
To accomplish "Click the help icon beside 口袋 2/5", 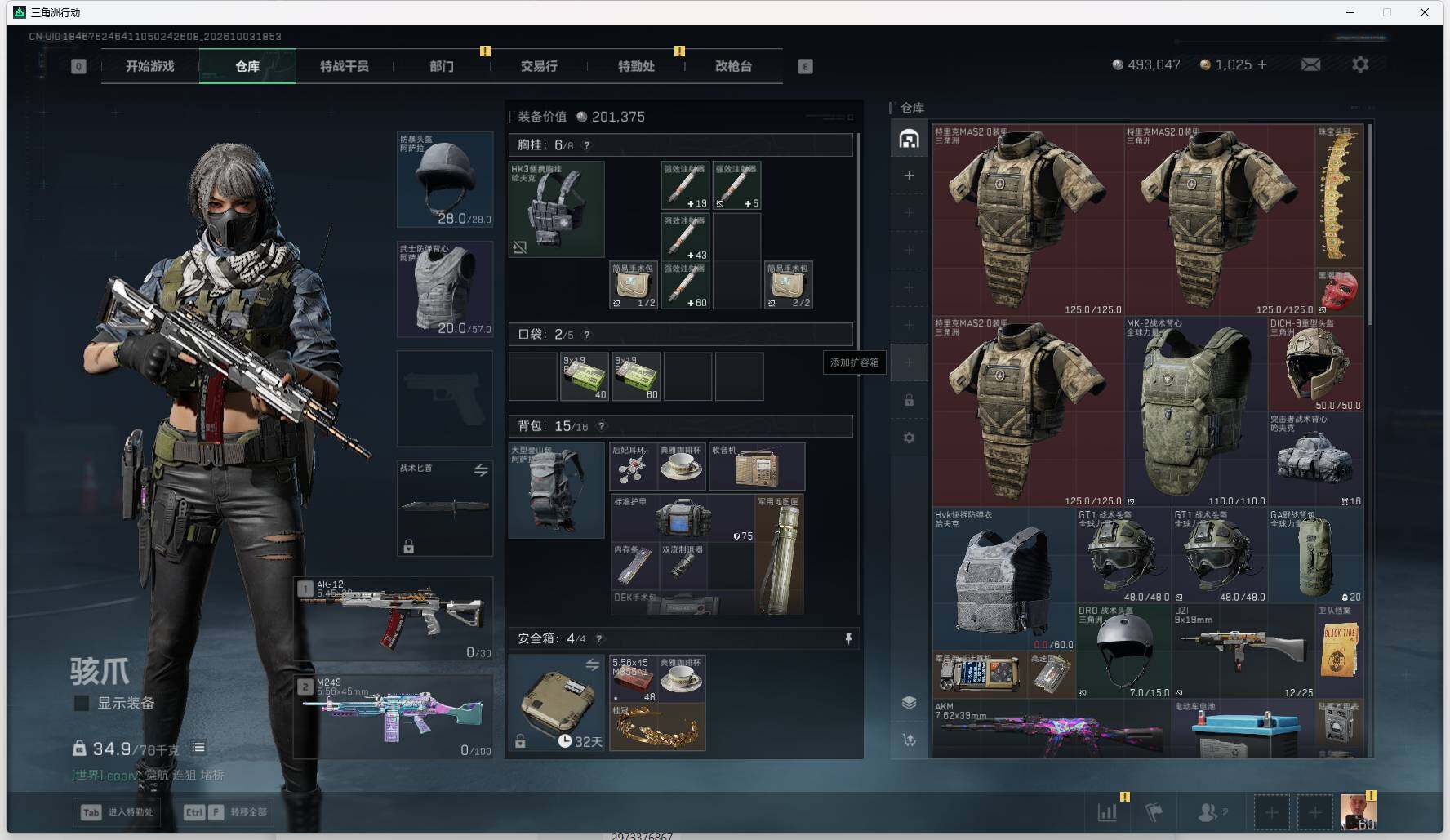I will pos(586,335).
